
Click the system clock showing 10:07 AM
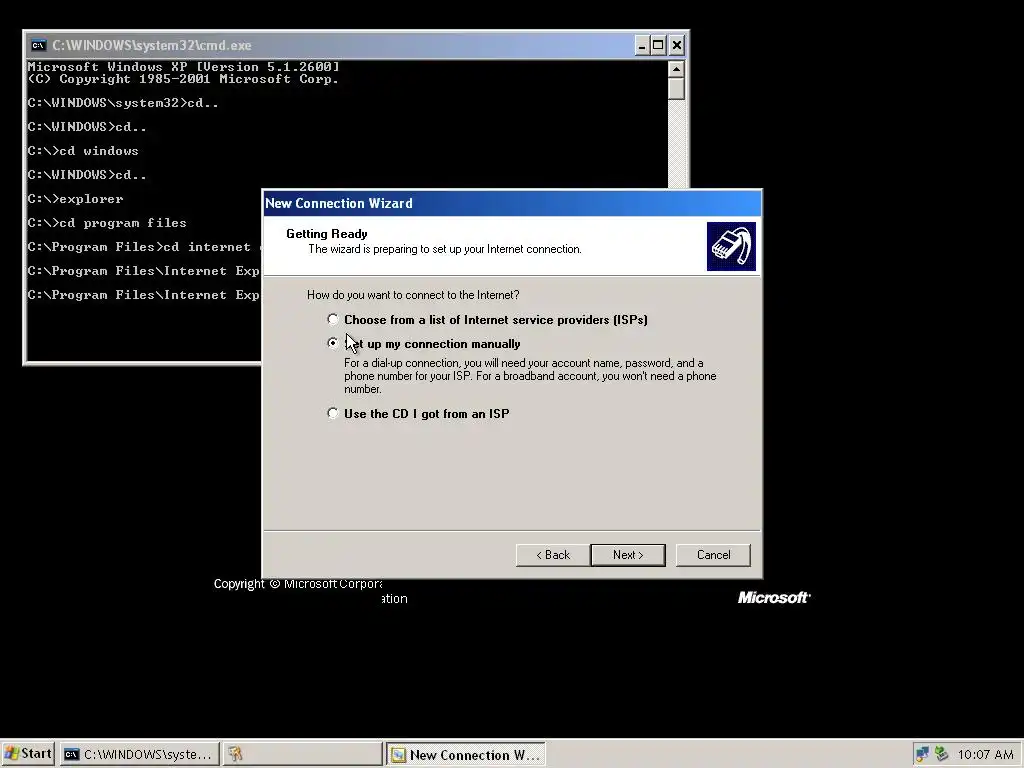[985, 755]
